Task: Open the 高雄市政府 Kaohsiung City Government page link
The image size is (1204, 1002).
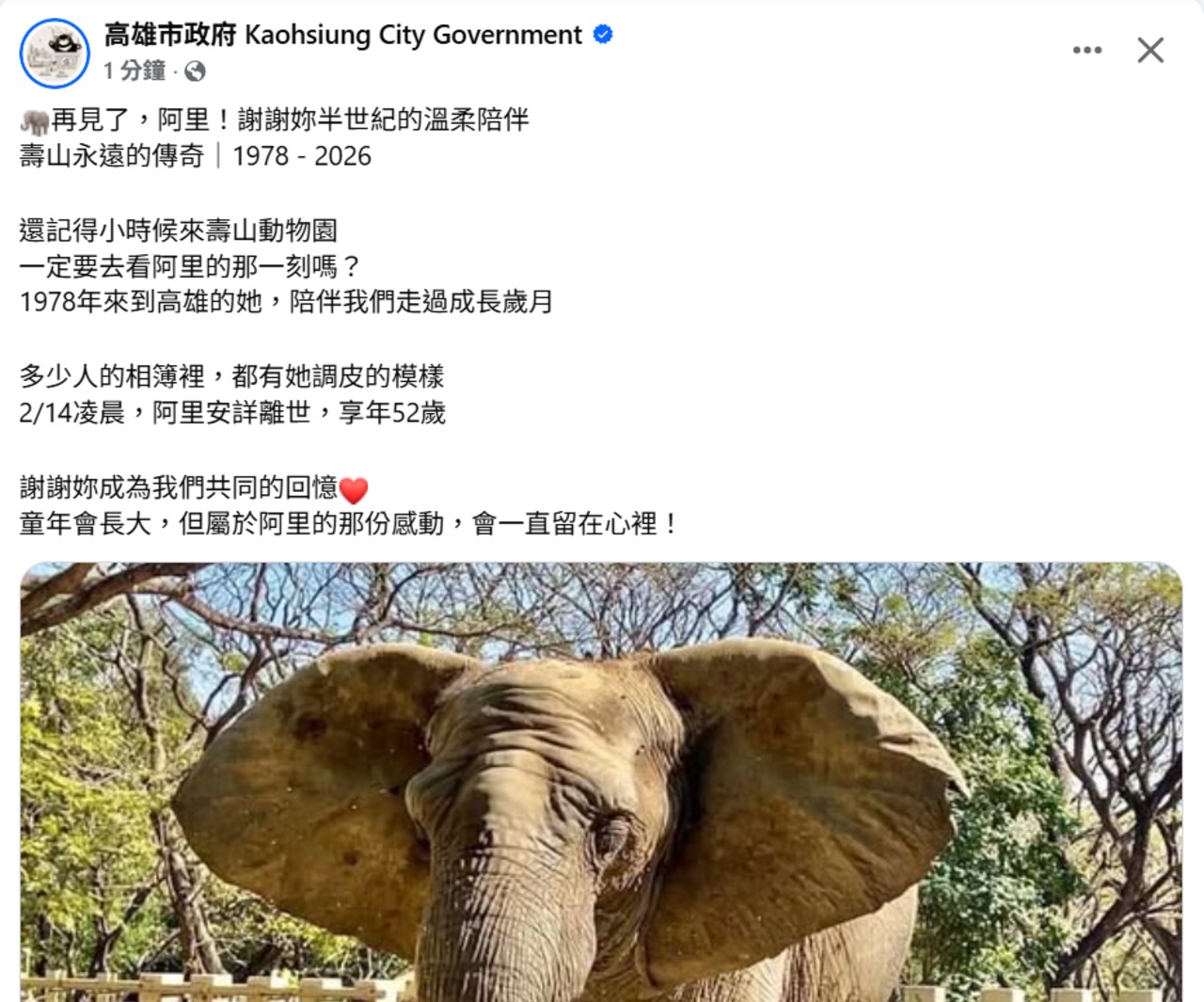Action: (343, 35)
